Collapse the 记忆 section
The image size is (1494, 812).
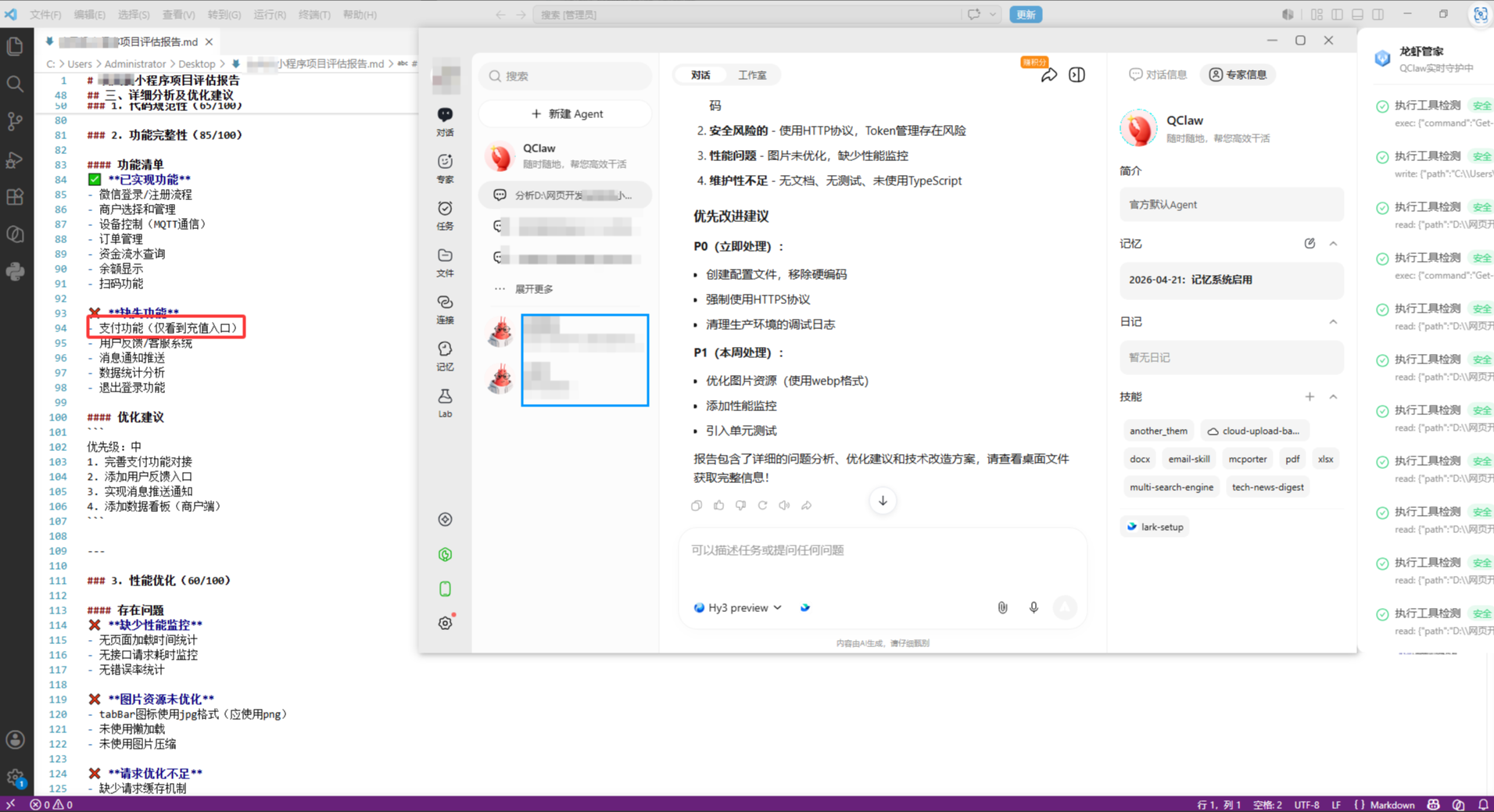click(x=1333, y=243)
